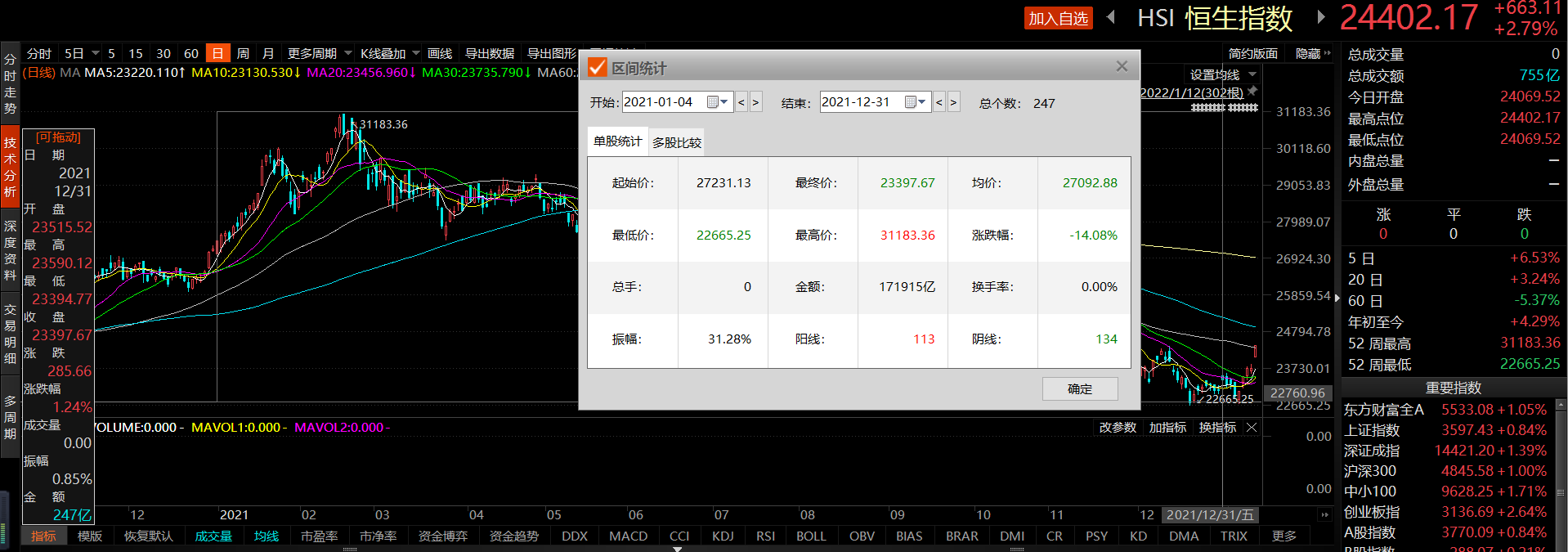Click into the 开始 start date field

tap(662, 102)
